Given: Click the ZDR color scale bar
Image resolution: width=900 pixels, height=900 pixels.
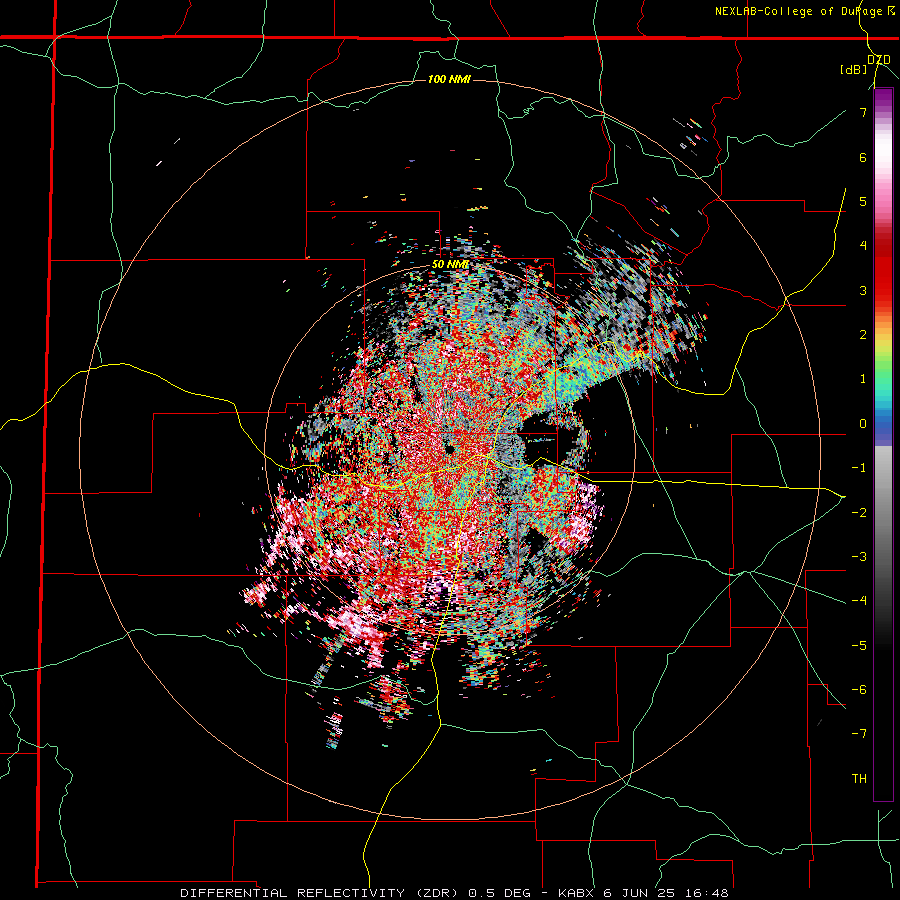Looking at the screenshot, I should 883,445.
